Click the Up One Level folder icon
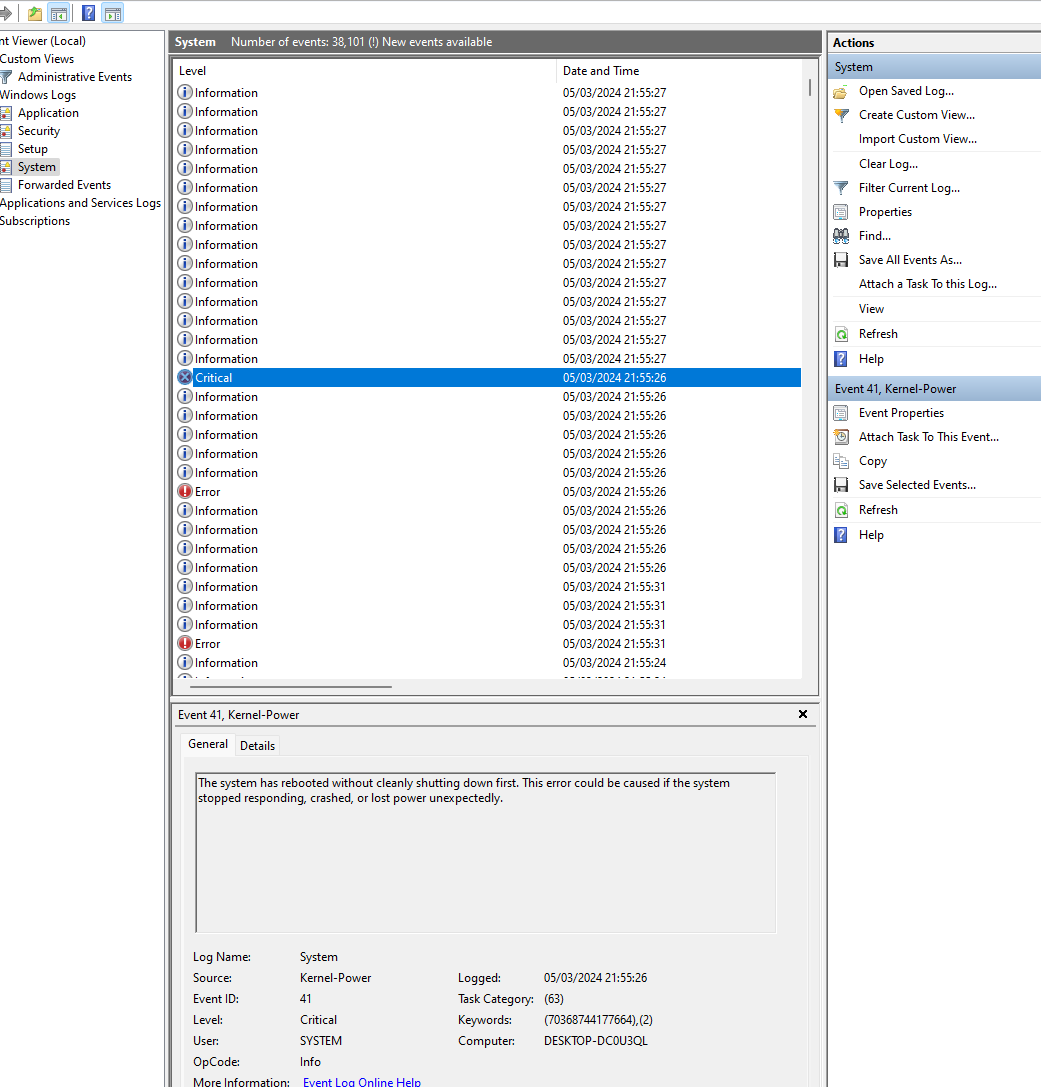This screenshot has height=1087, width=1041. coord(35,13)
